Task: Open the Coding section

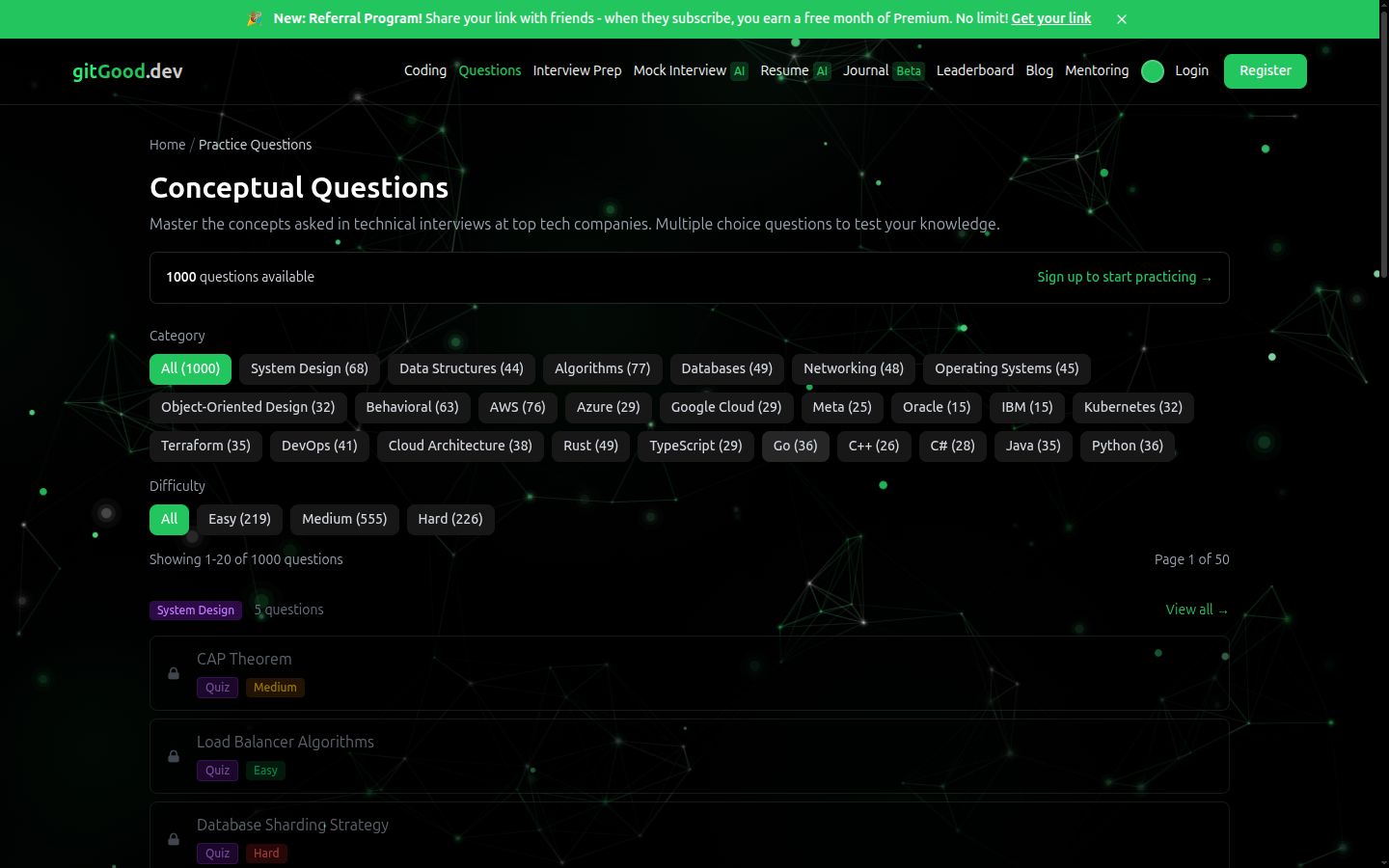Action: [x=424, y=70]
